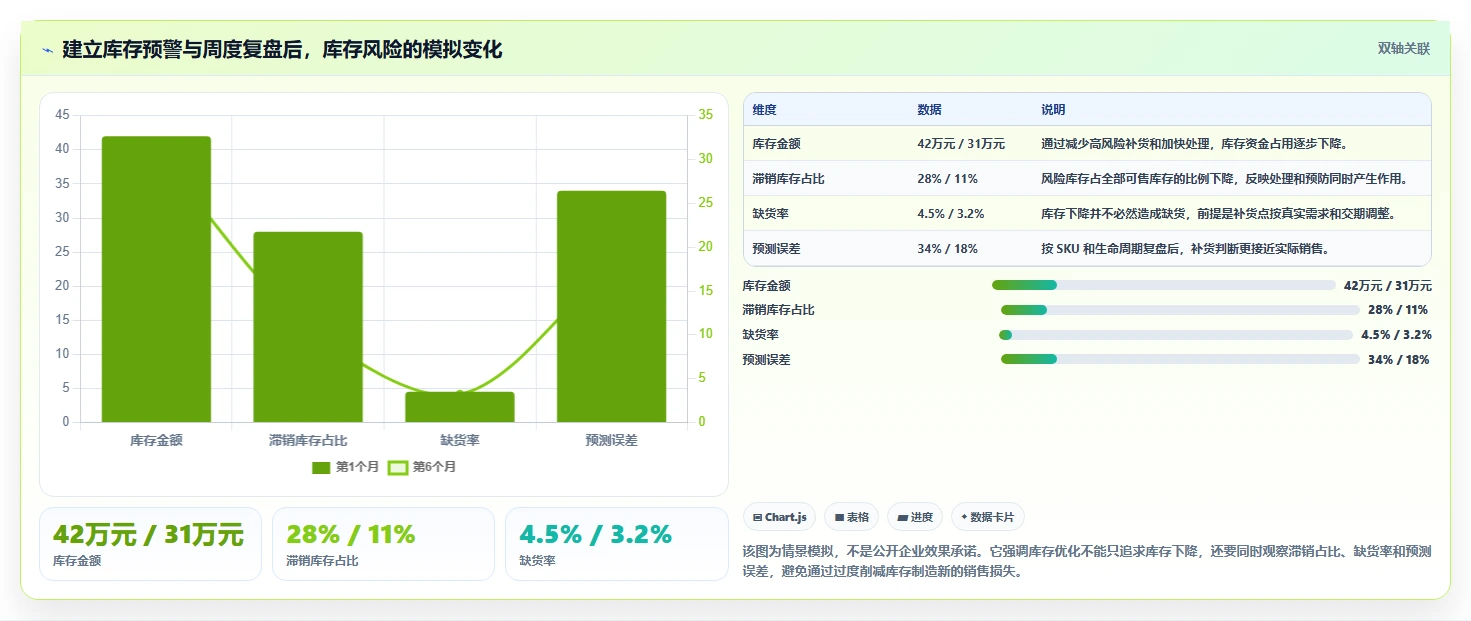Click 缺货率 in the table's third row
Viewport: 1471px width, 621px height.
[x=771, y=214]
